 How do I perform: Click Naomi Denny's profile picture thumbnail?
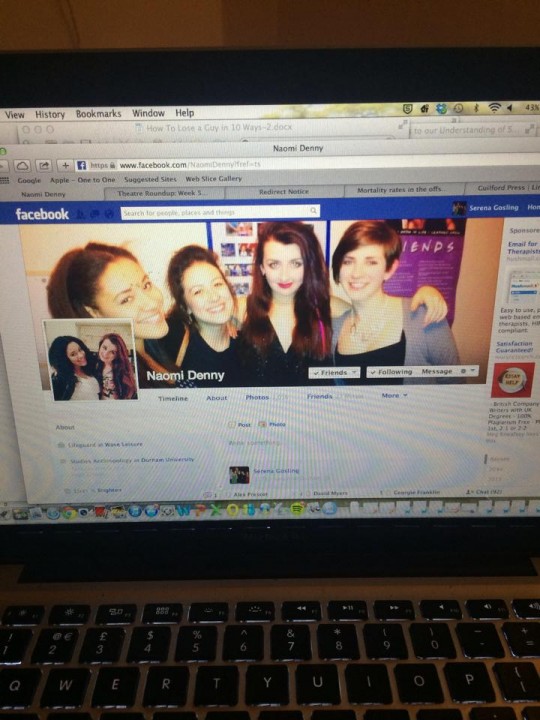coord(91,360)
